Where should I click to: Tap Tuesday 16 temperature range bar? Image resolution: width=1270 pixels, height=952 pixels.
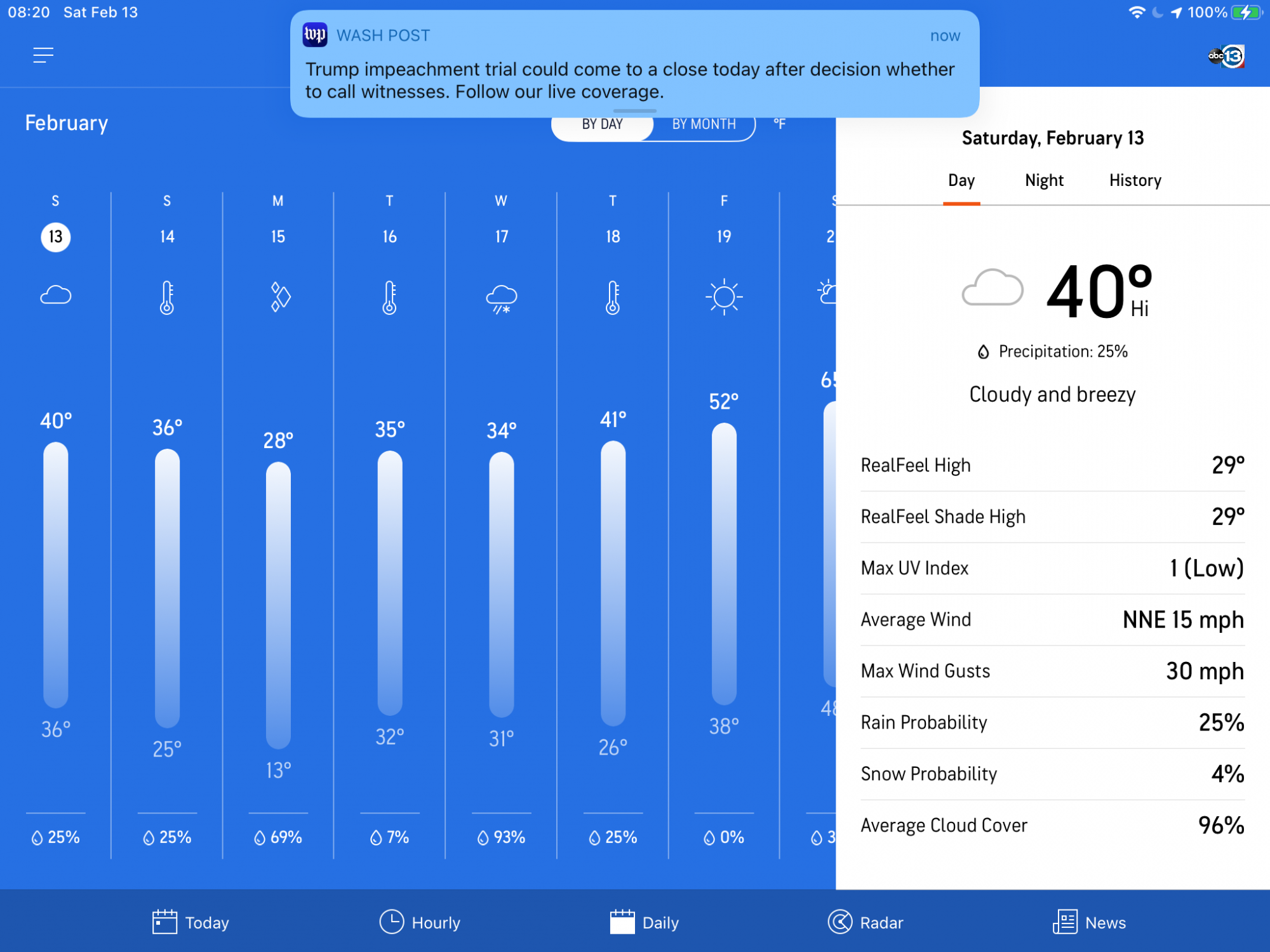(x=390, y=583)
